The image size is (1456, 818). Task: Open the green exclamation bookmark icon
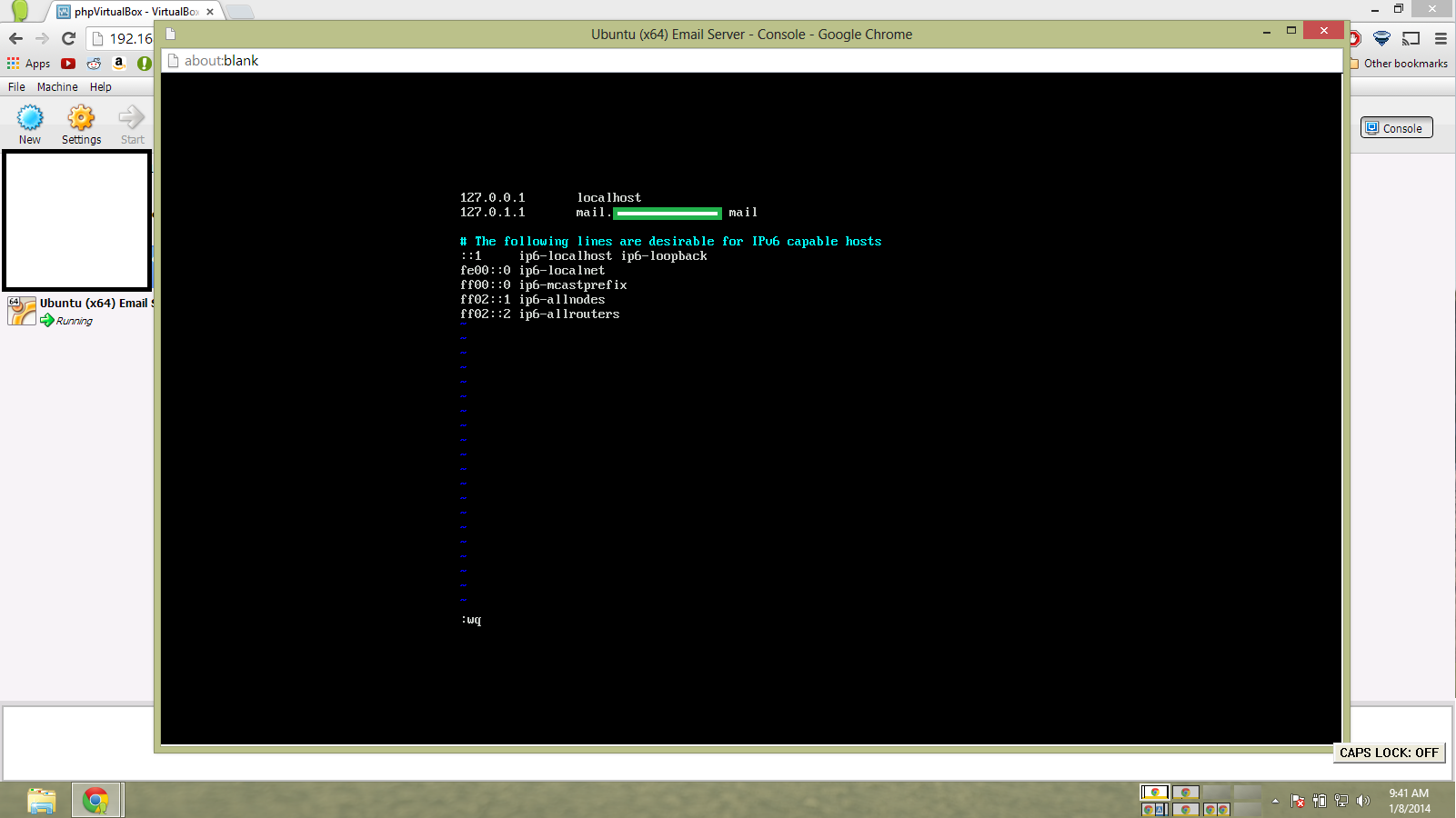tap(144, 64)
